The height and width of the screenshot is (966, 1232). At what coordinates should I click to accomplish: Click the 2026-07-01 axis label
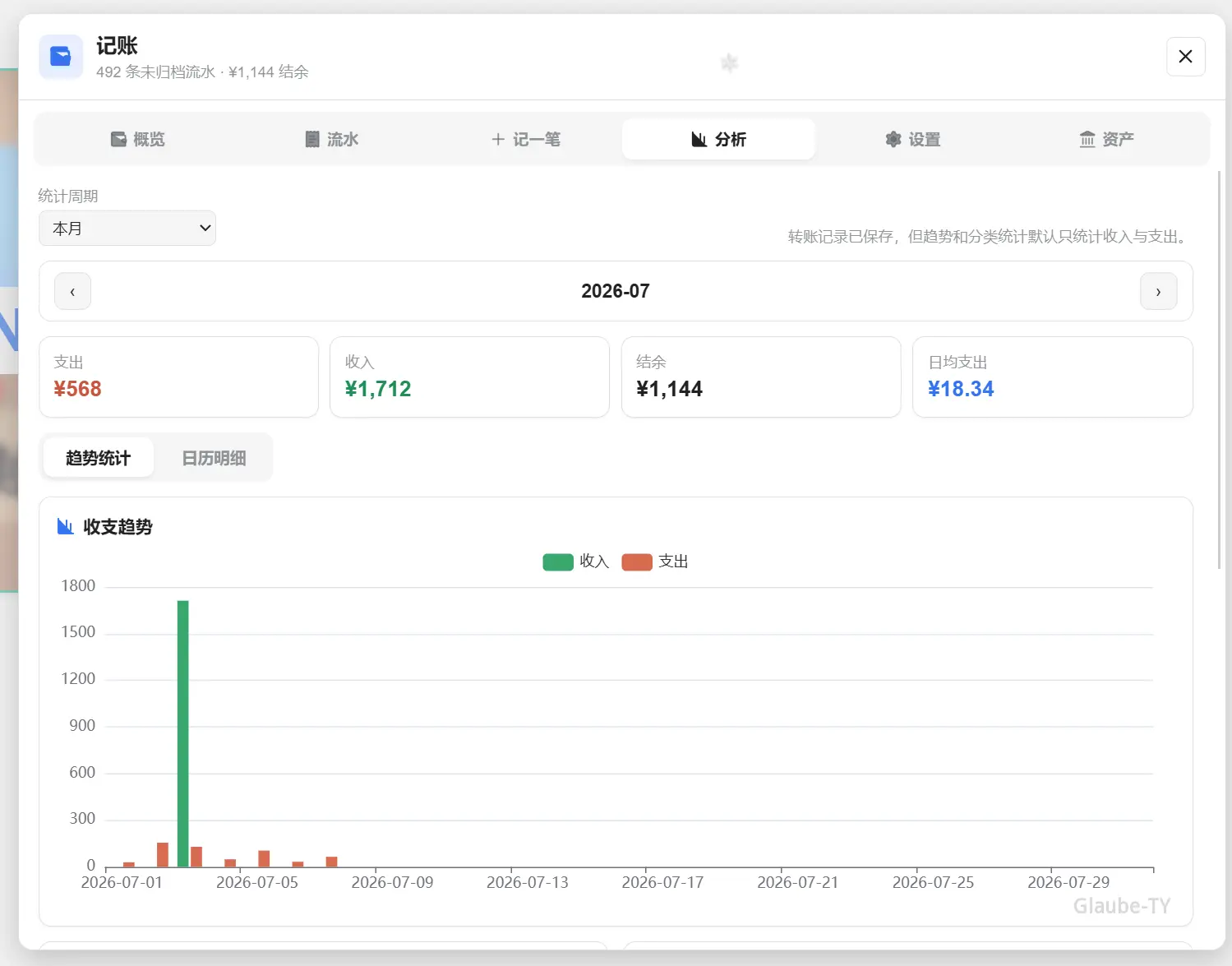coord(122,882)
